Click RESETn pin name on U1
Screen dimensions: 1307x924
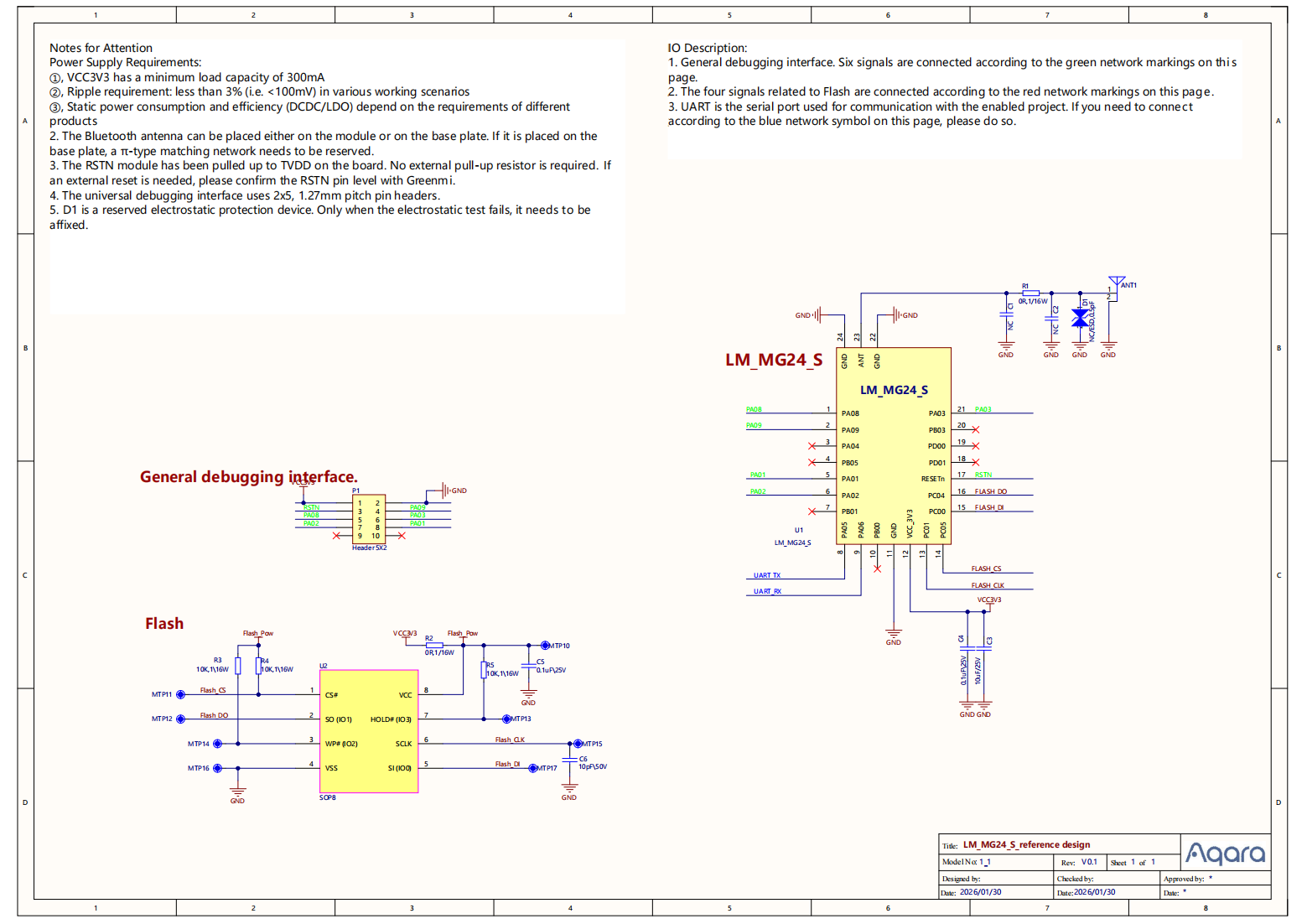(933, 479)
